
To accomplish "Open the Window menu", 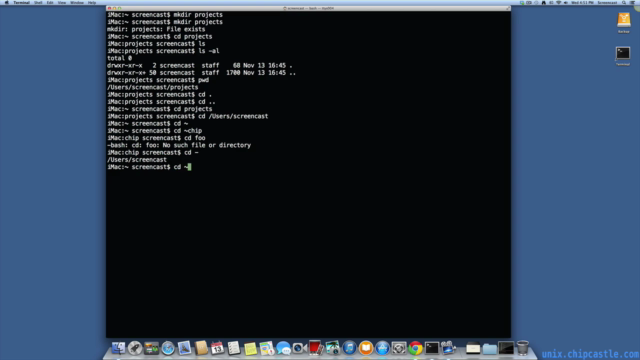I will [77, 3].
